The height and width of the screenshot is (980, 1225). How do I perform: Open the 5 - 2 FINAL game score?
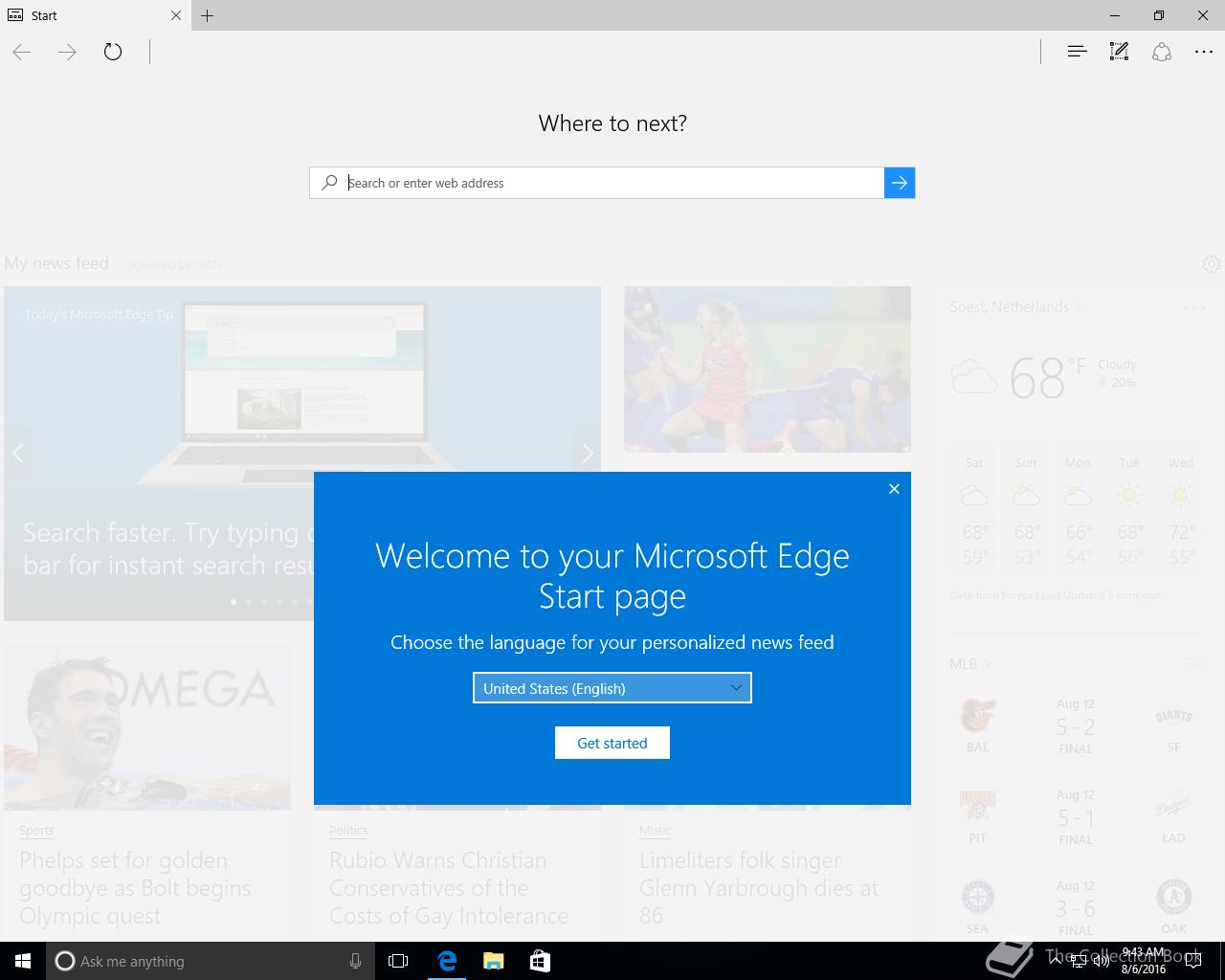[x=1076, y=727]
